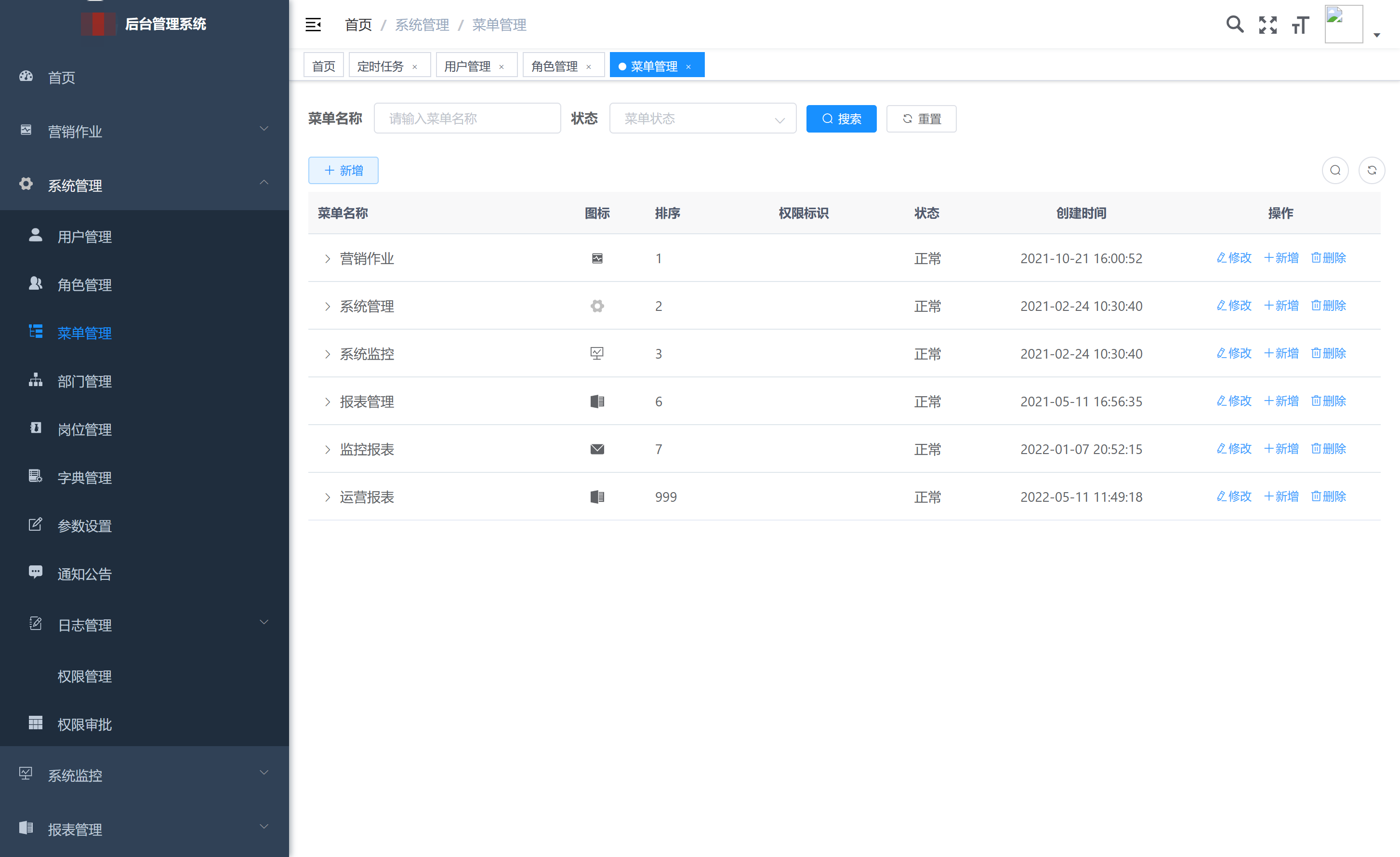Click the 运营报表 row book icon
This screenshot has height=857, width=1400.
click(x=597, y=496)
